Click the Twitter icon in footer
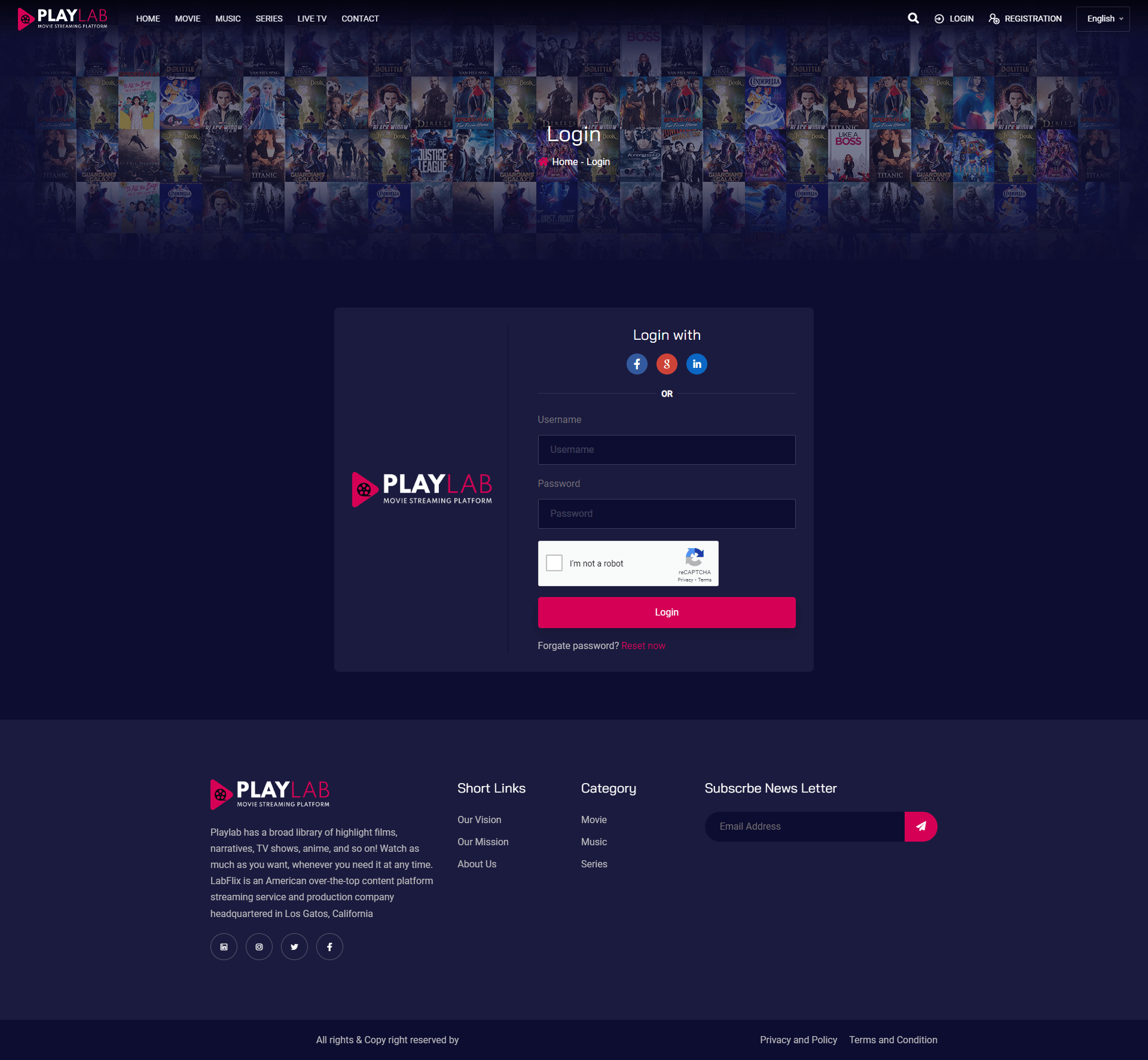Image resolution: width=1148 pixels, height=1060 pixels. (x=294, y=946)
